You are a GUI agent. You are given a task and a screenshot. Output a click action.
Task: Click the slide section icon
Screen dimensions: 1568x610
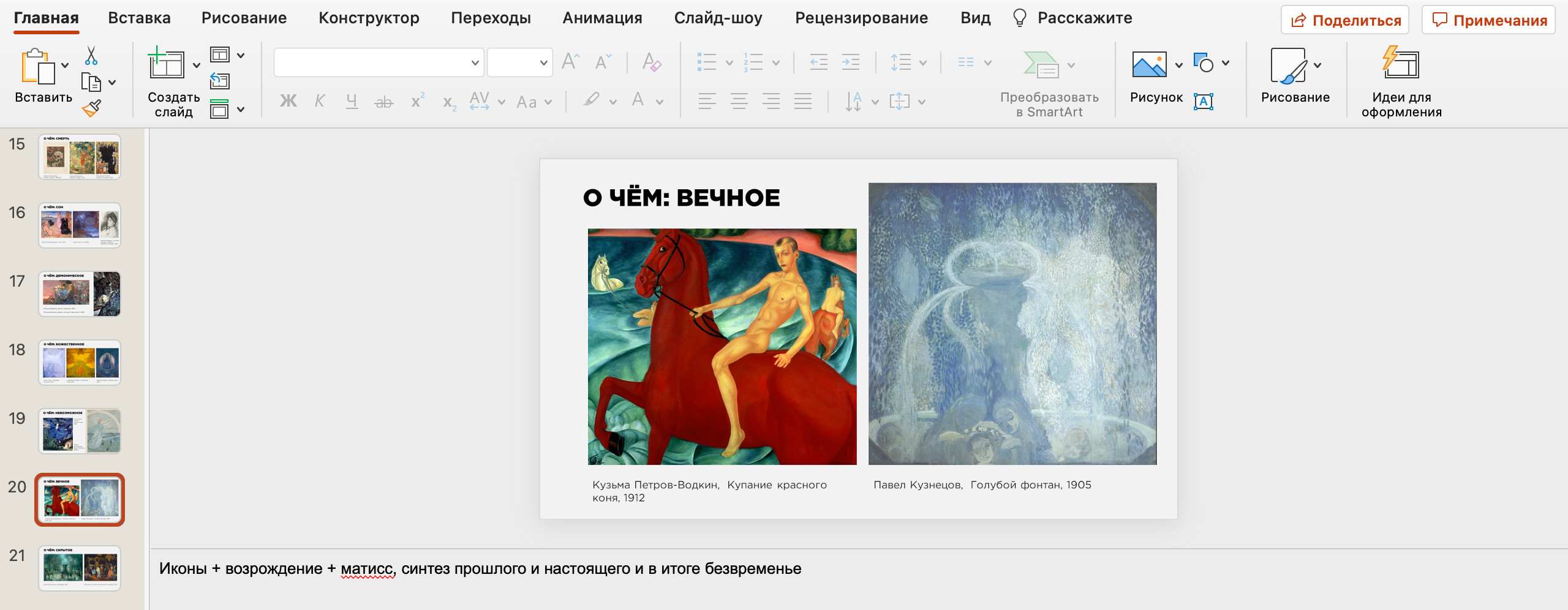click(220, 108)
